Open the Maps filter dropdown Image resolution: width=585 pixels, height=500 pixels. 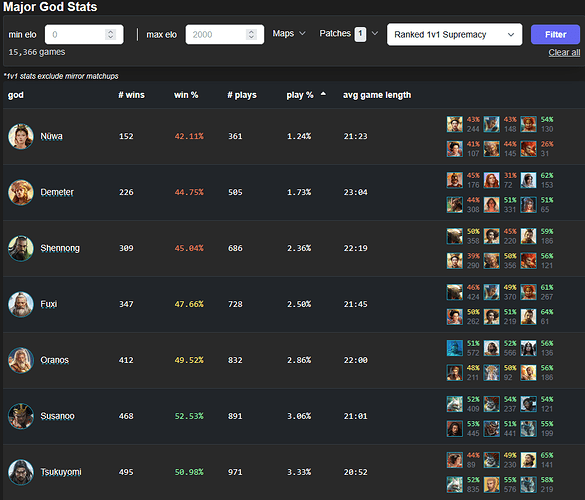tap(289, 34)
